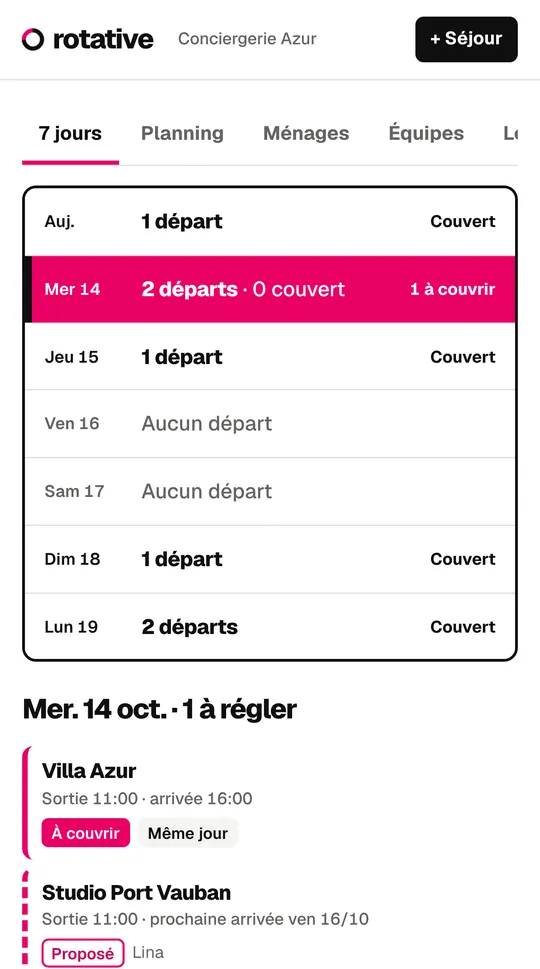Select the highlighted Mer 14 row
This screenshot has width=540, height=969.
[270, 289]
